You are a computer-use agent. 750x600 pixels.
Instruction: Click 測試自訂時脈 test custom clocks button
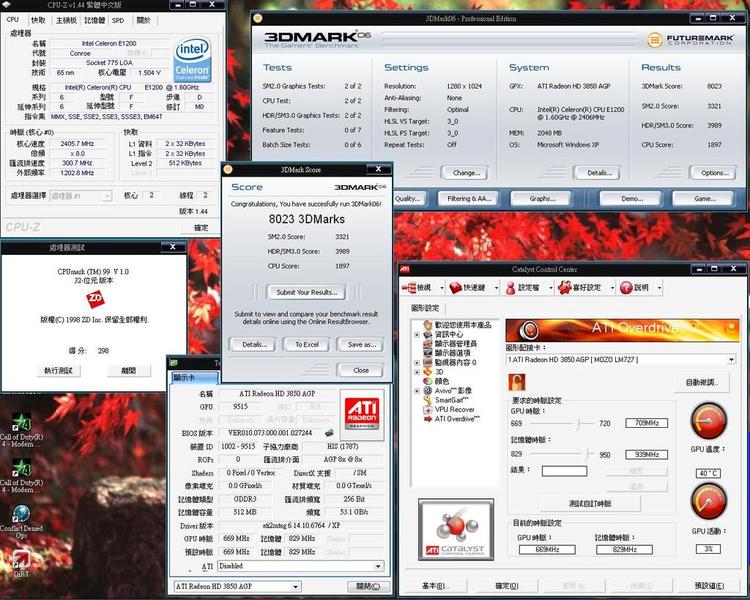591,503
